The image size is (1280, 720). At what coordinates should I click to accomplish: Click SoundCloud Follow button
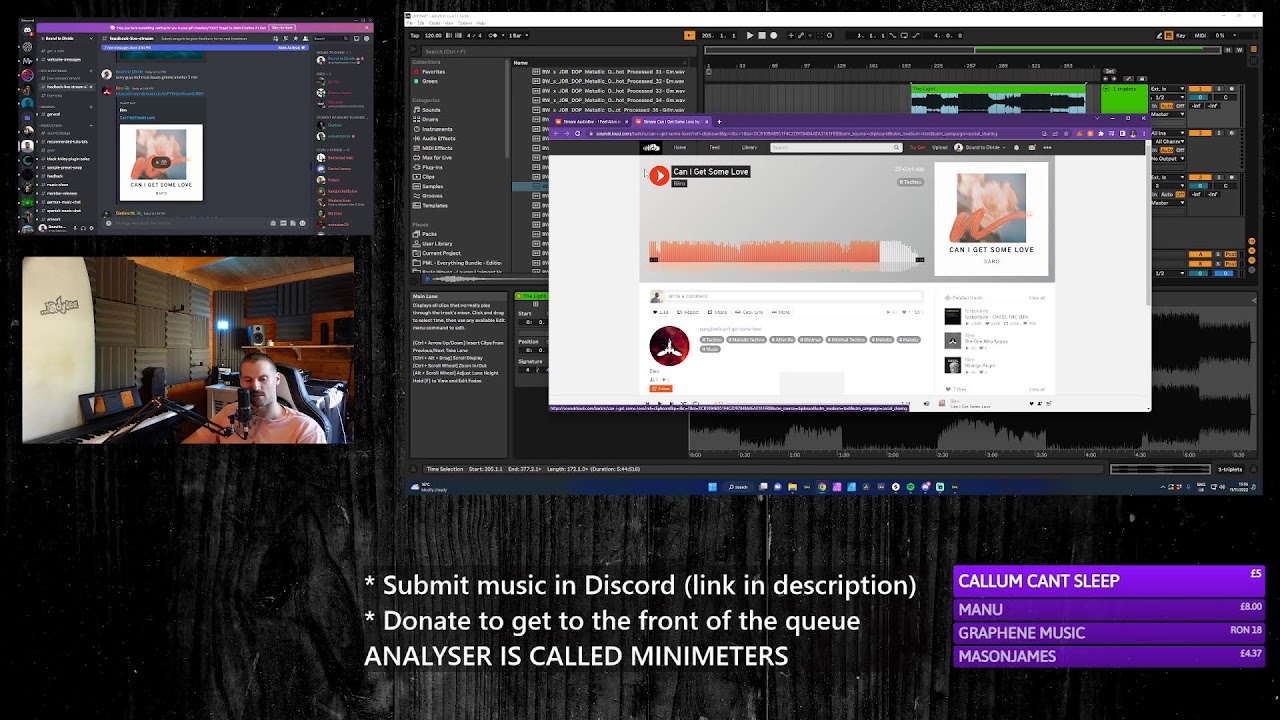[661, 388]
